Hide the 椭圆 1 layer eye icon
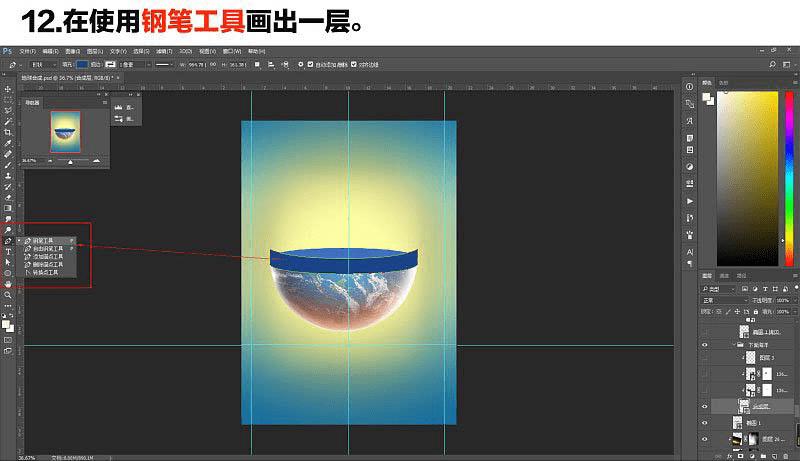The image size is (800, 461). [x=705, y=423]
